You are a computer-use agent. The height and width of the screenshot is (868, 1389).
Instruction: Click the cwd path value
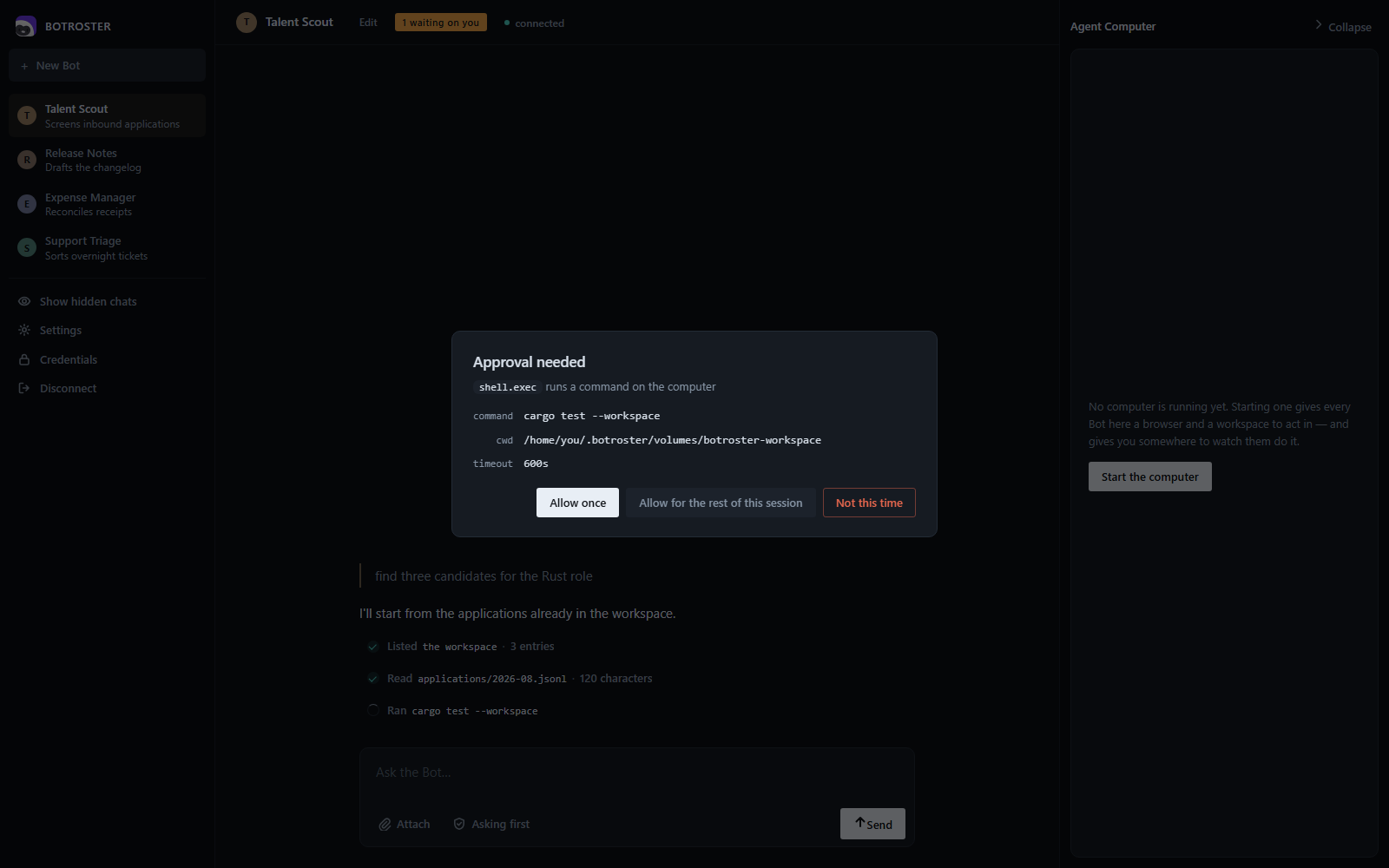(x=672, y=440)
